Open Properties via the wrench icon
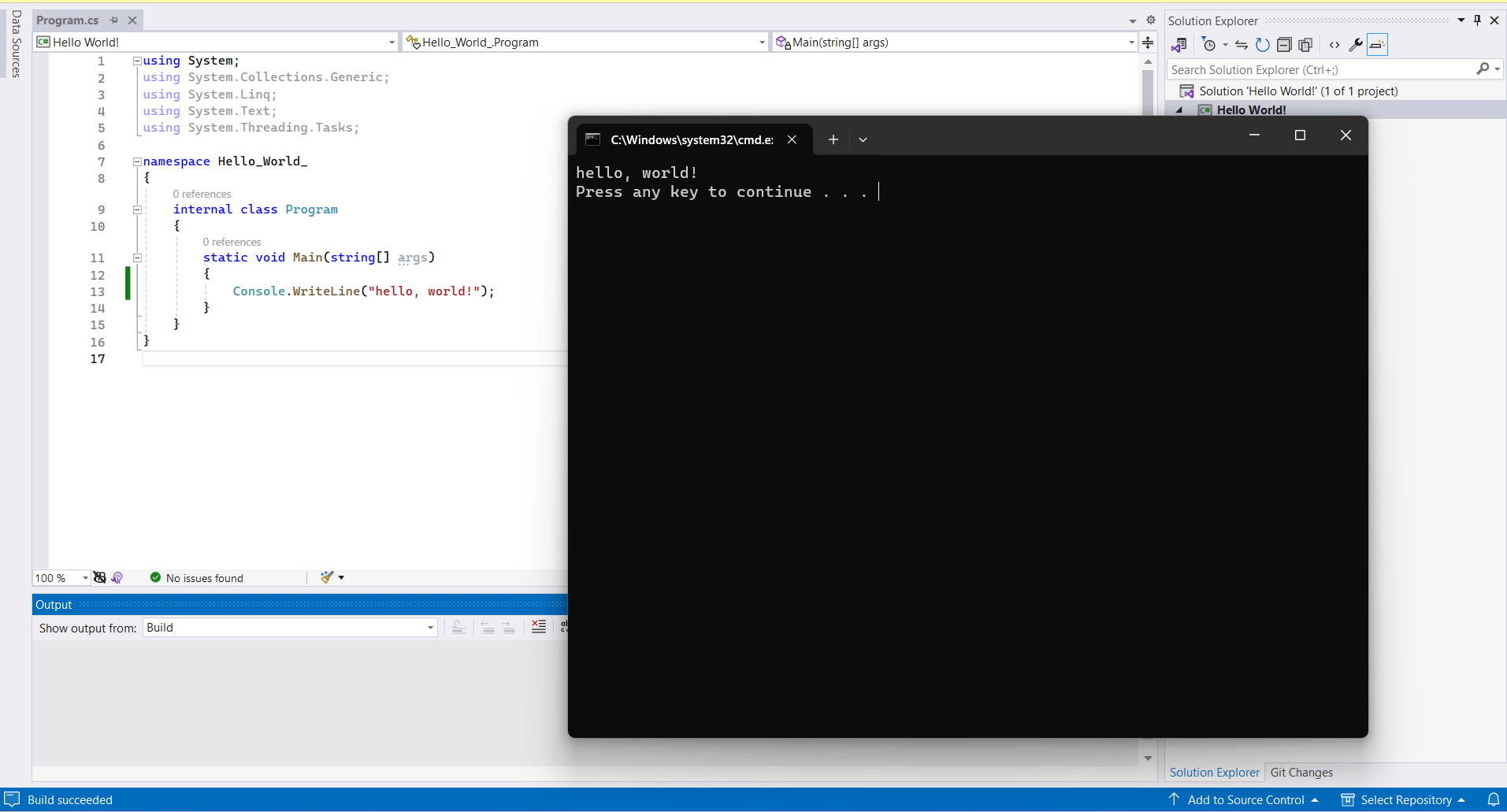Image resolution: width=1507 pixels, height=812 pixels. pos(1355,45)
